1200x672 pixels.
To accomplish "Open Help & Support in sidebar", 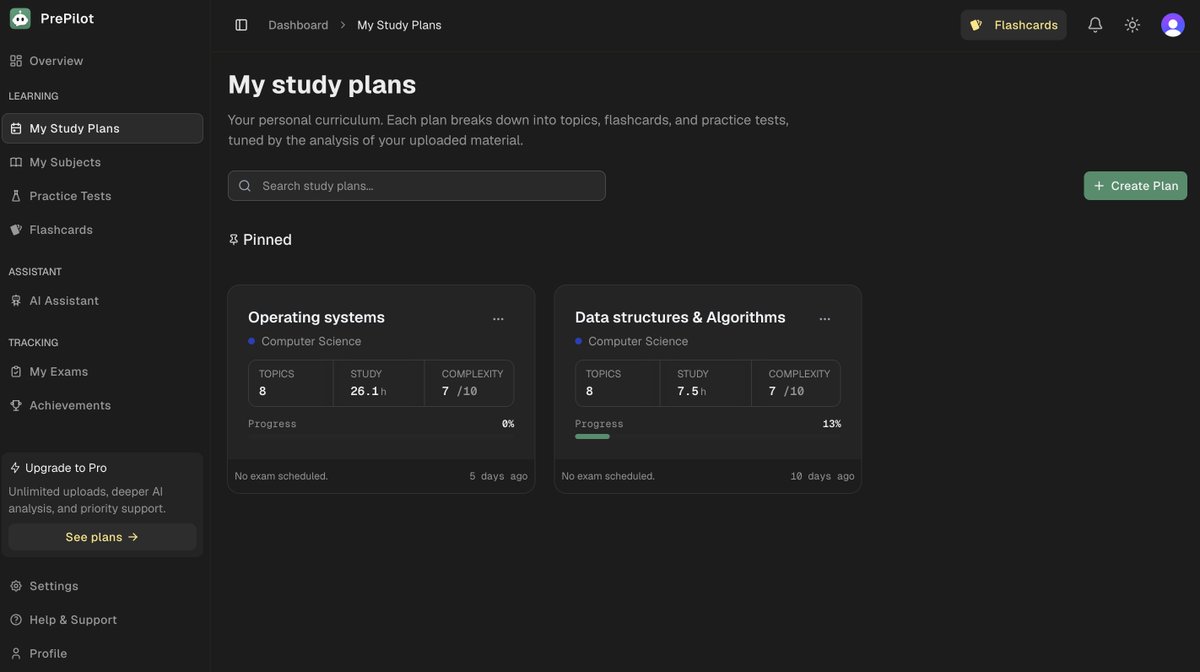I will [102, 620].
